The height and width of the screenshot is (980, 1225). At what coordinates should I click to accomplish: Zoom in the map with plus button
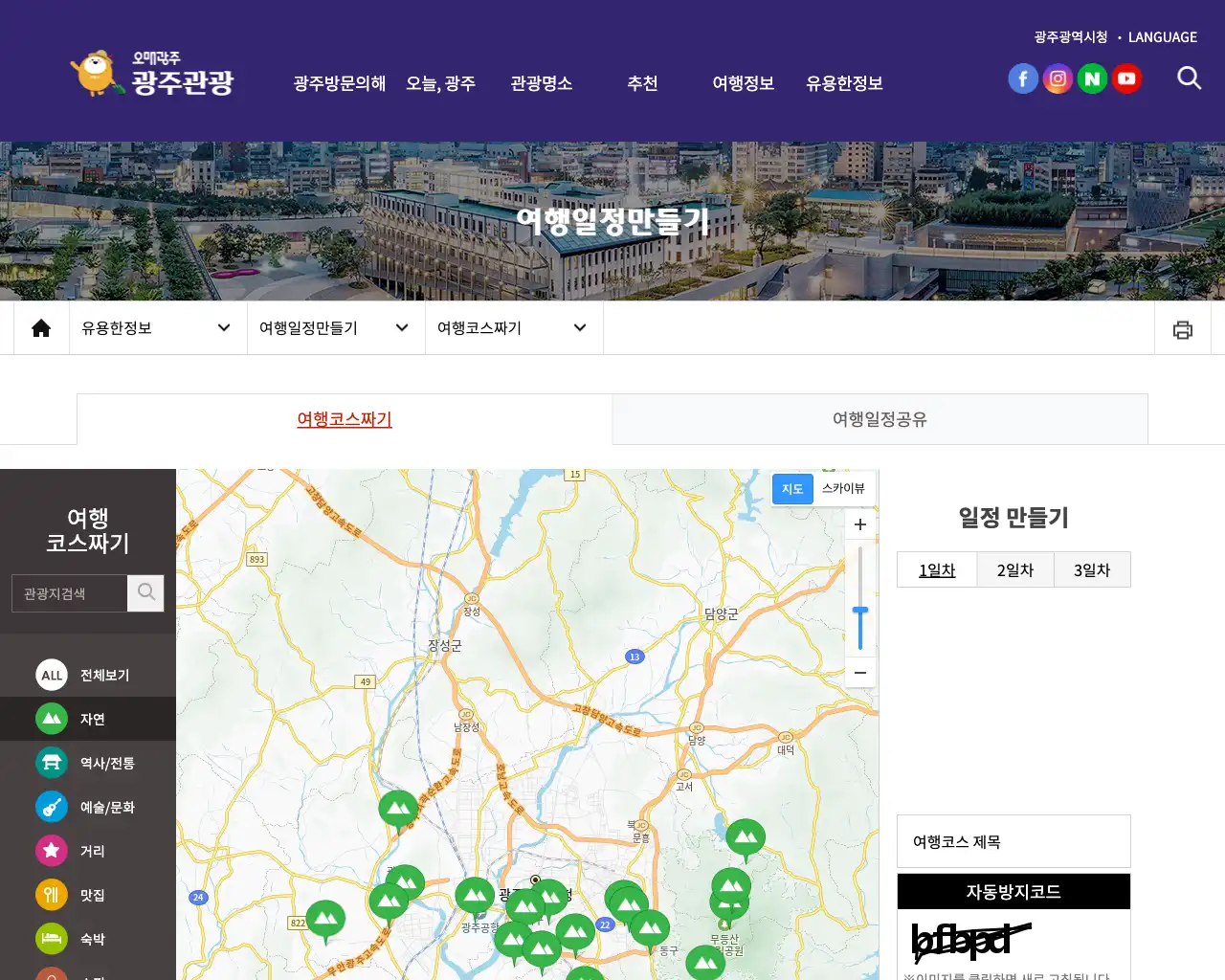click(x=860, y=524)
